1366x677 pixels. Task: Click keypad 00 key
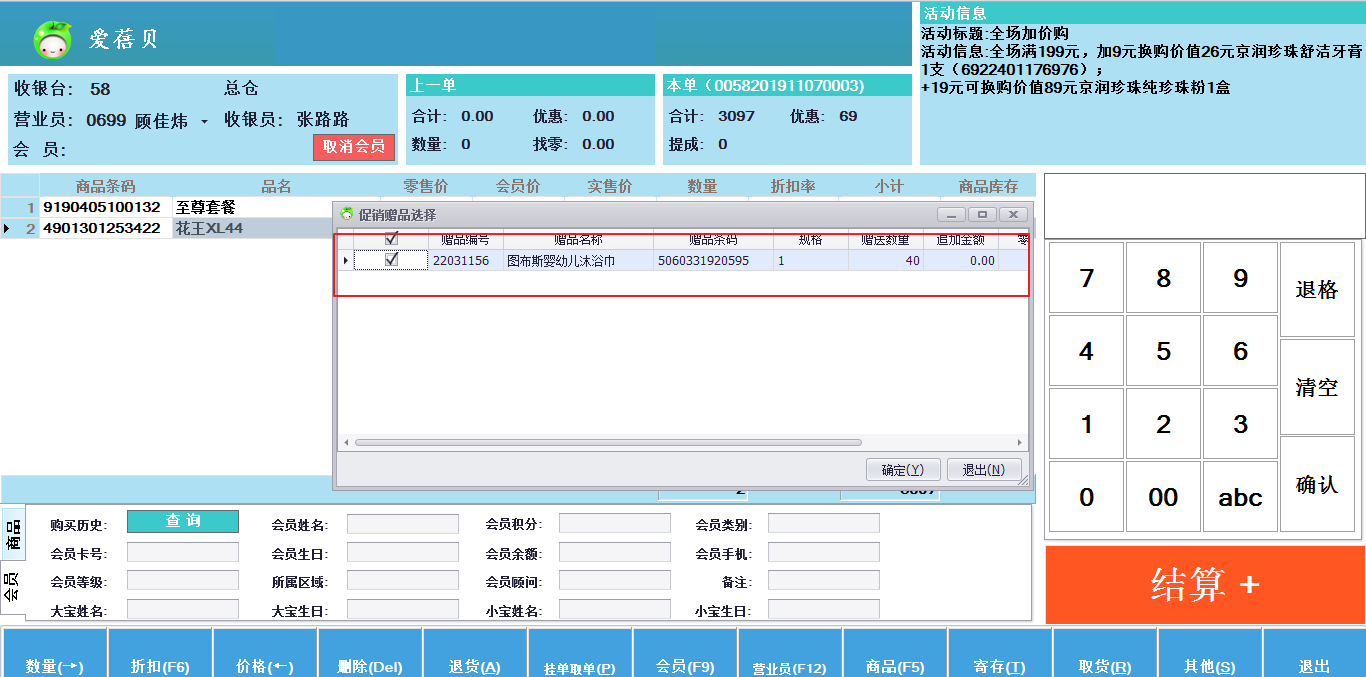pyautogui.click(x=1163, y=497)
